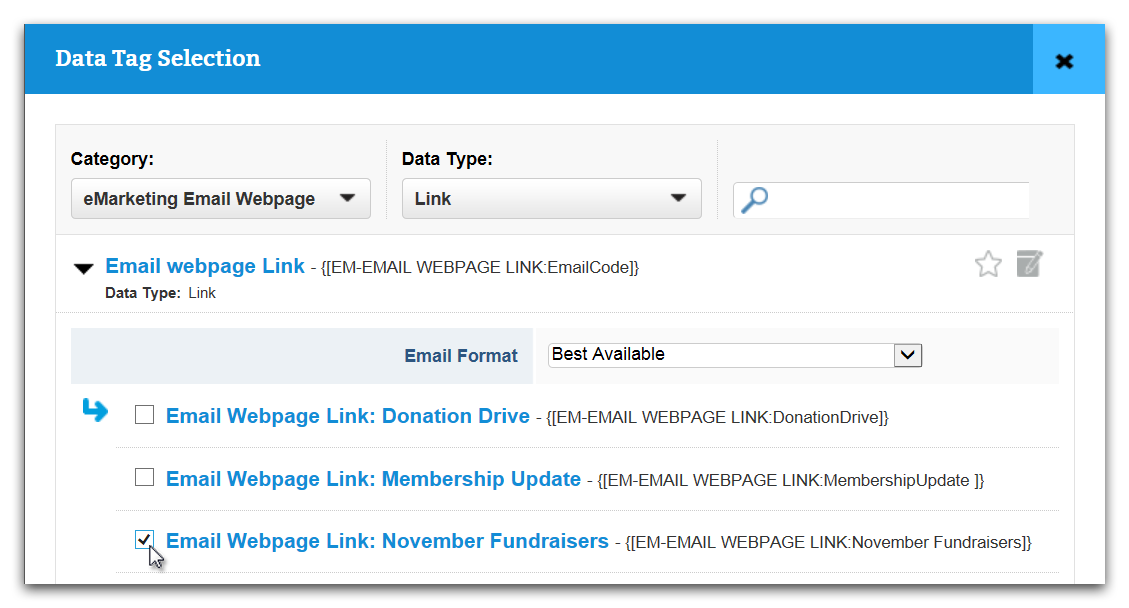Select the {[EM-EMAIL WEBPAGE LINK:November Fundraisers]} tag text

click(828, 542)
